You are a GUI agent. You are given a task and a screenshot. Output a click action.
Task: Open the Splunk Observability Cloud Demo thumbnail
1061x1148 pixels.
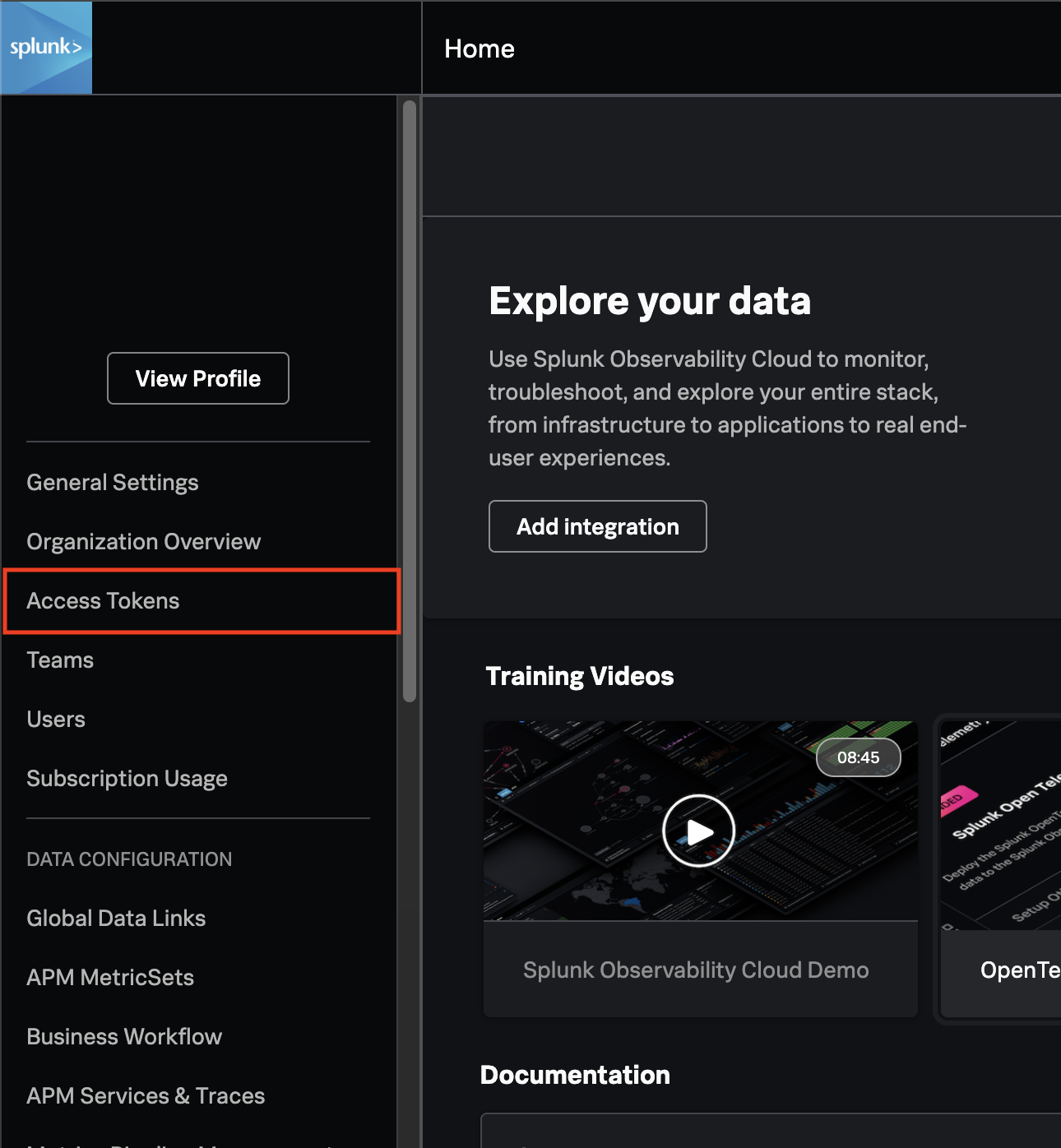point(701,821)
